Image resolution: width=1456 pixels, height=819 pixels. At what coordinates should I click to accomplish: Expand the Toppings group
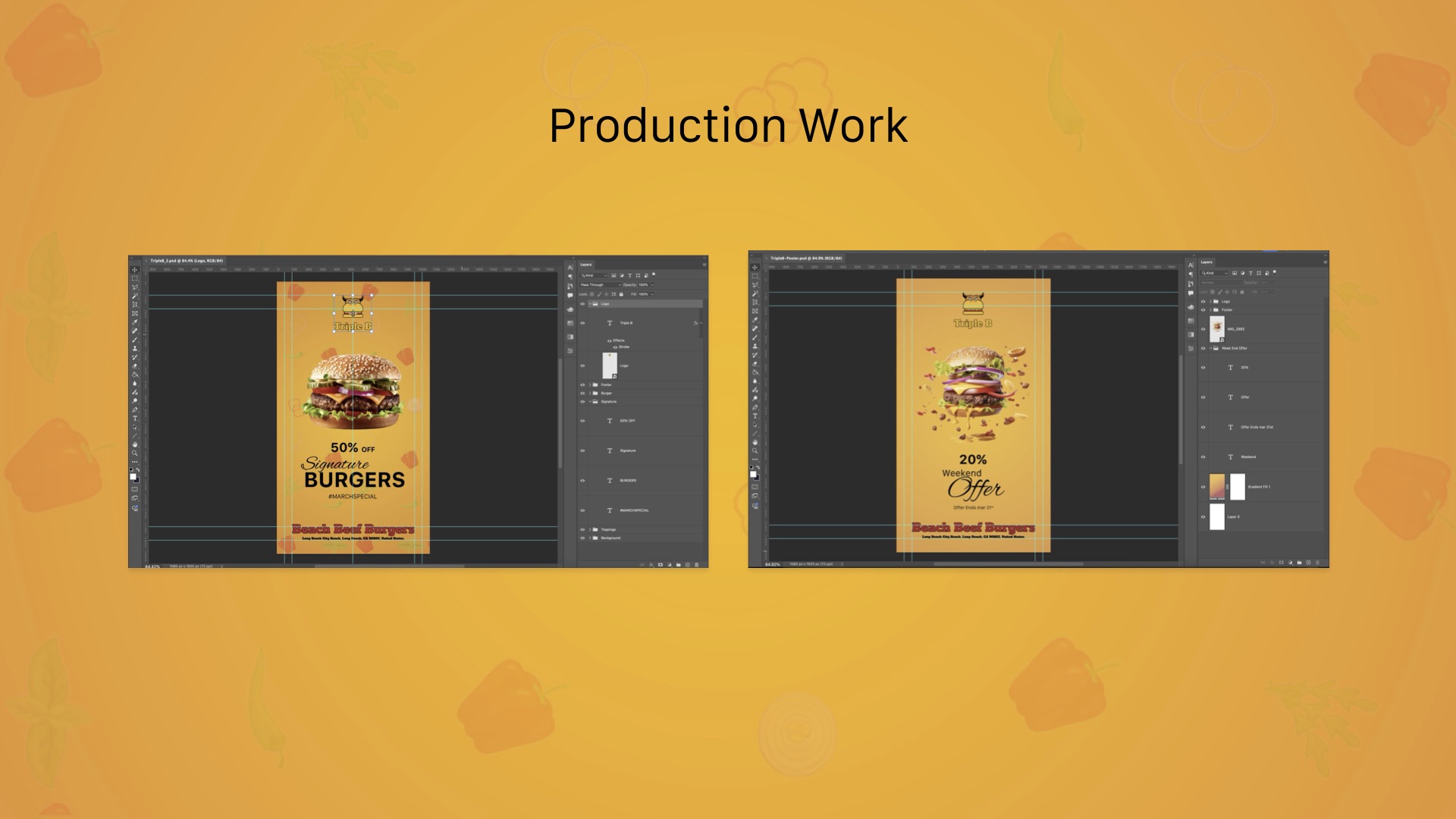(589, 529)
